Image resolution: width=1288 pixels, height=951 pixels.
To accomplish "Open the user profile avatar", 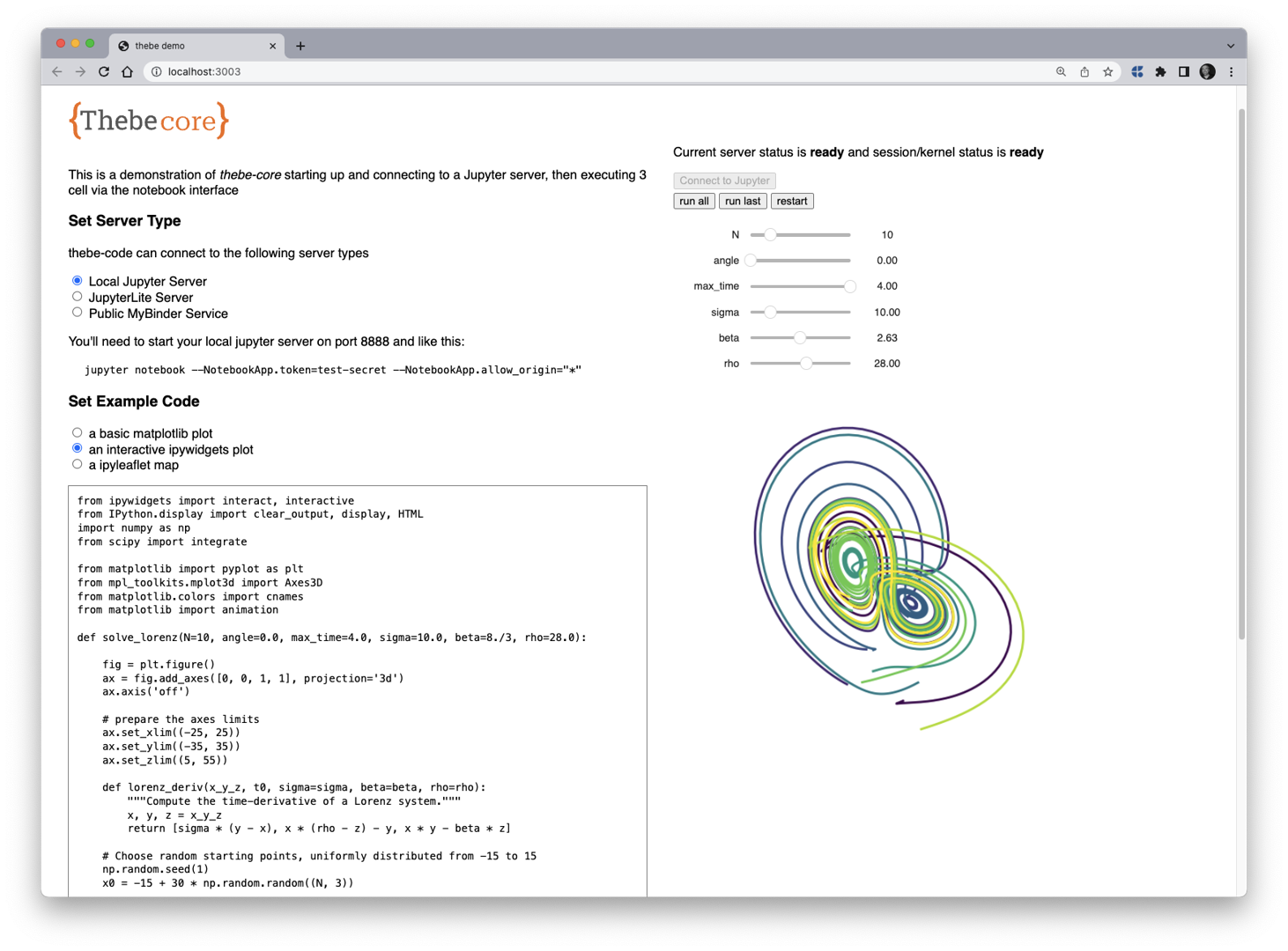I will 1208,72.
